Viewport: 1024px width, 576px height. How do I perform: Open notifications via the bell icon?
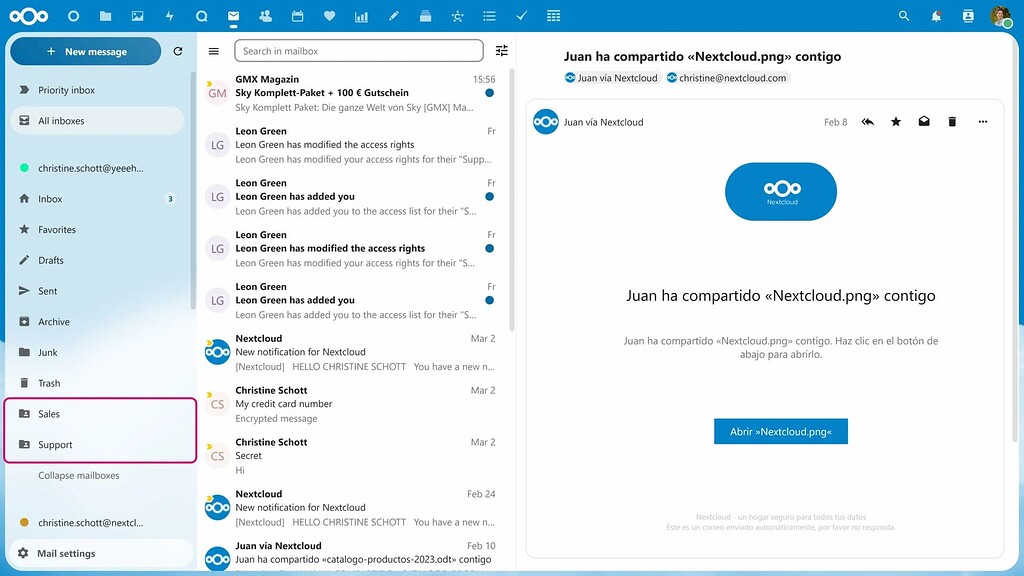coord(936,15)
